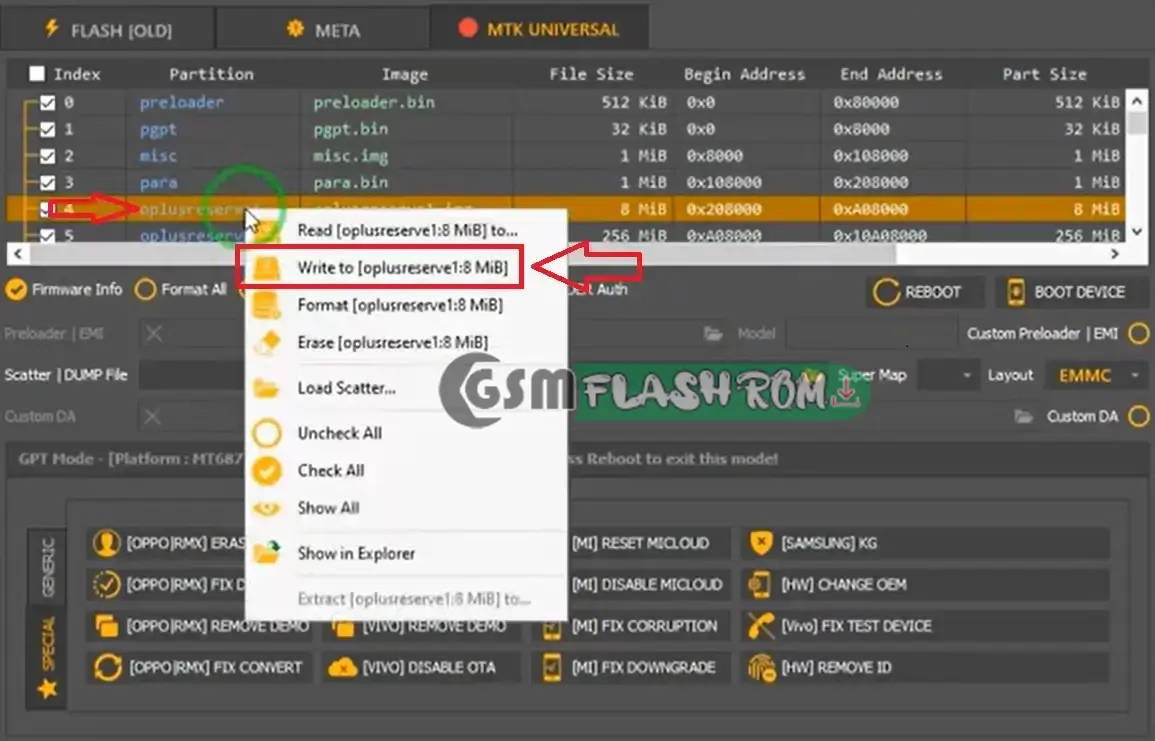Click the Load Scatter folder icon
The height and width of the screenshot is (741, 1155).
267,388
